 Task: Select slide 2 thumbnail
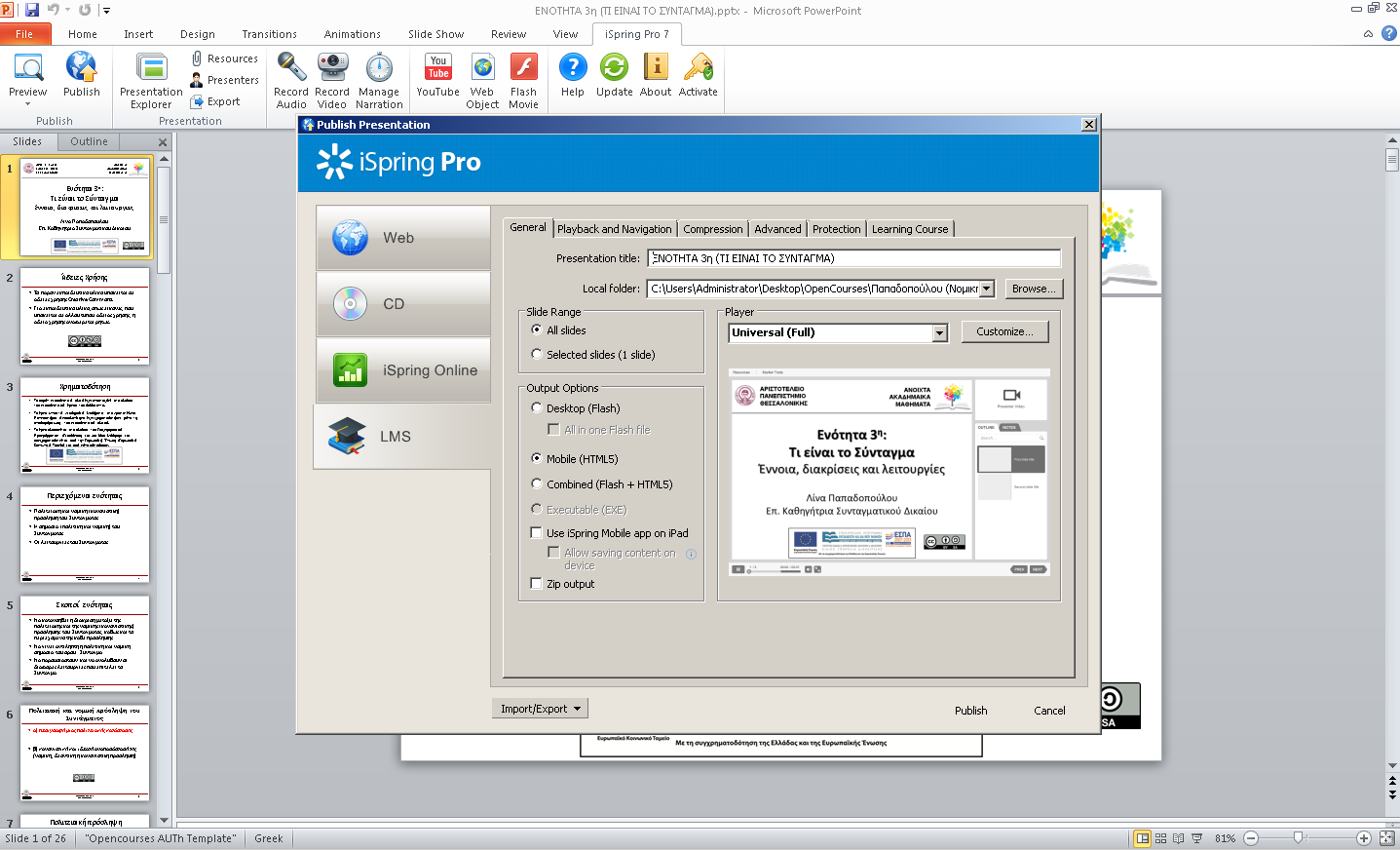[85, 317]
